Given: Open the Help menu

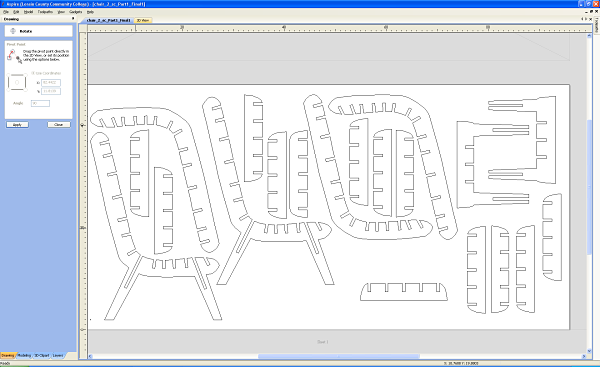Looking at the screenshot, I should click(x=90, y=12).
